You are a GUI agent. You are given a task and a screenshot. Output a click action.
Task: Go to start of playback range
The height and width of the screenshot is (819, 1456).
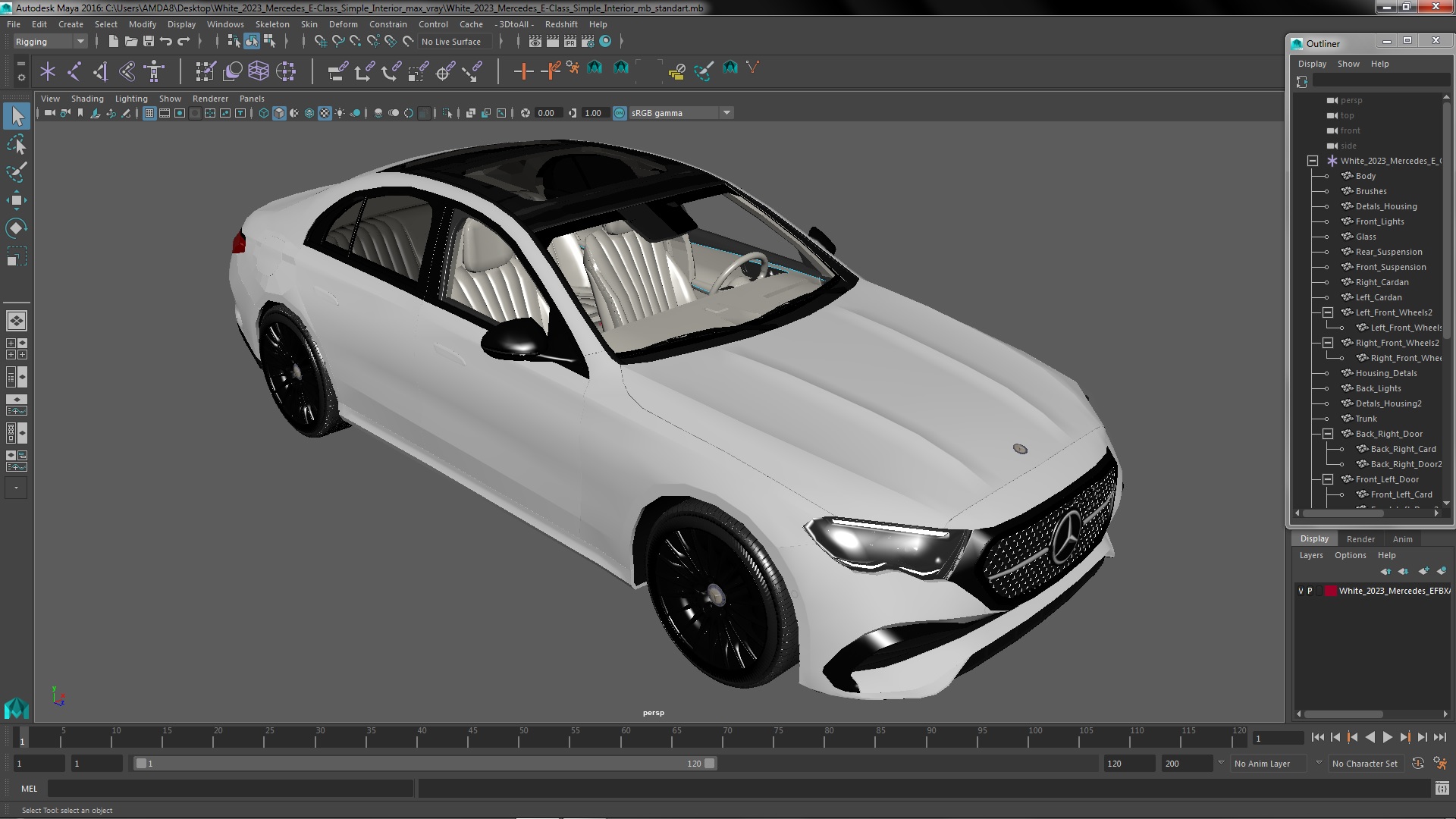click(x=1317, y=737)
